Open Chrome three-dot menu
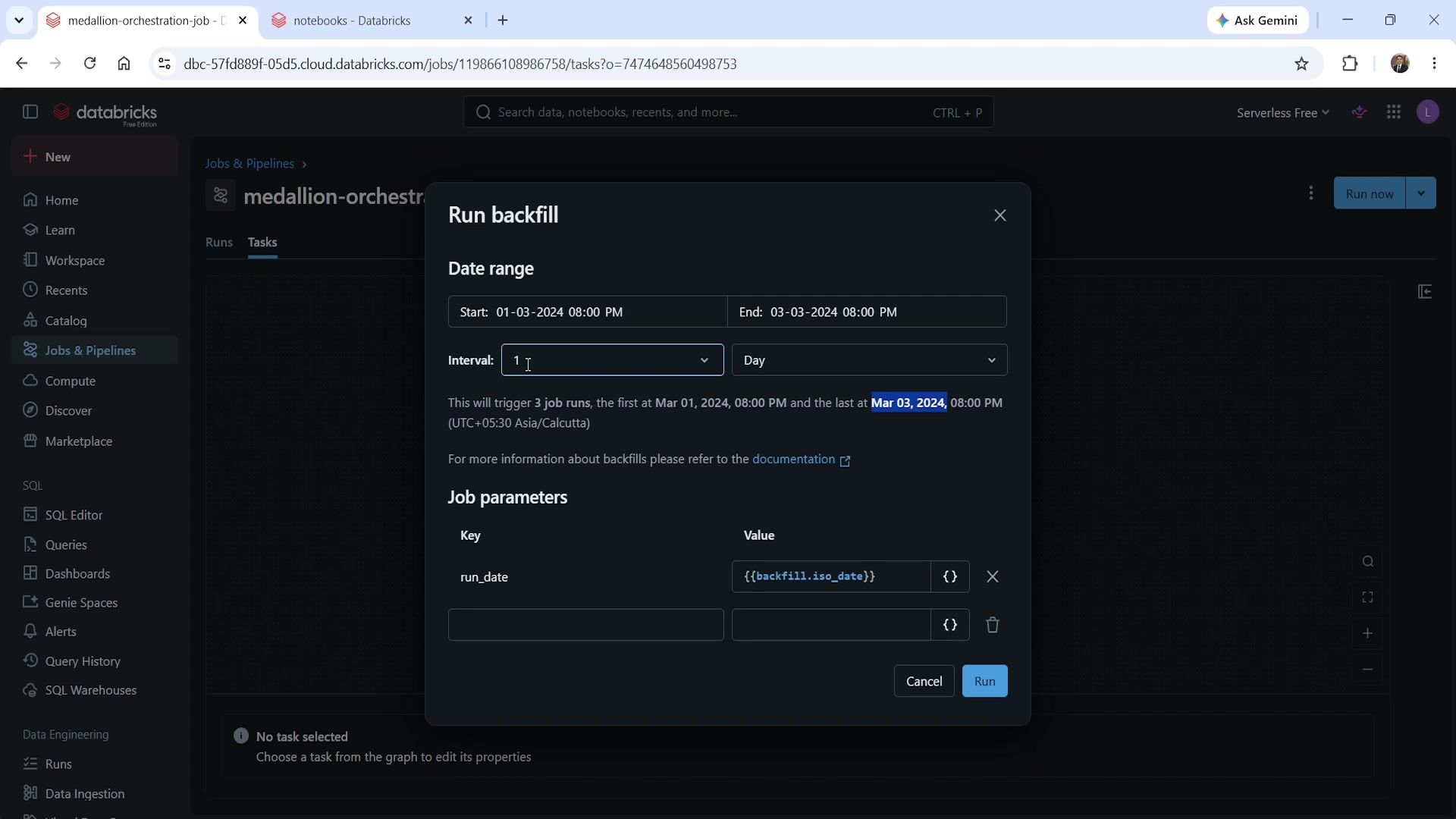1456x819 pixels. (x=1435, y=64)
